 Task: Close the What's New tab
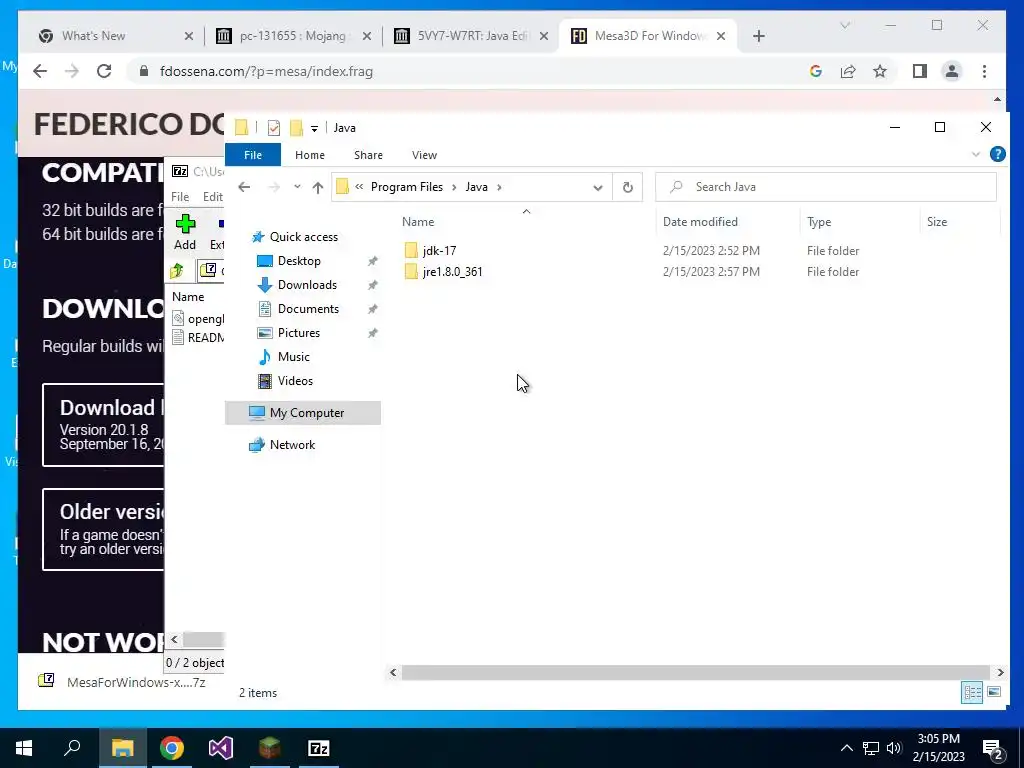pos(189,36)
